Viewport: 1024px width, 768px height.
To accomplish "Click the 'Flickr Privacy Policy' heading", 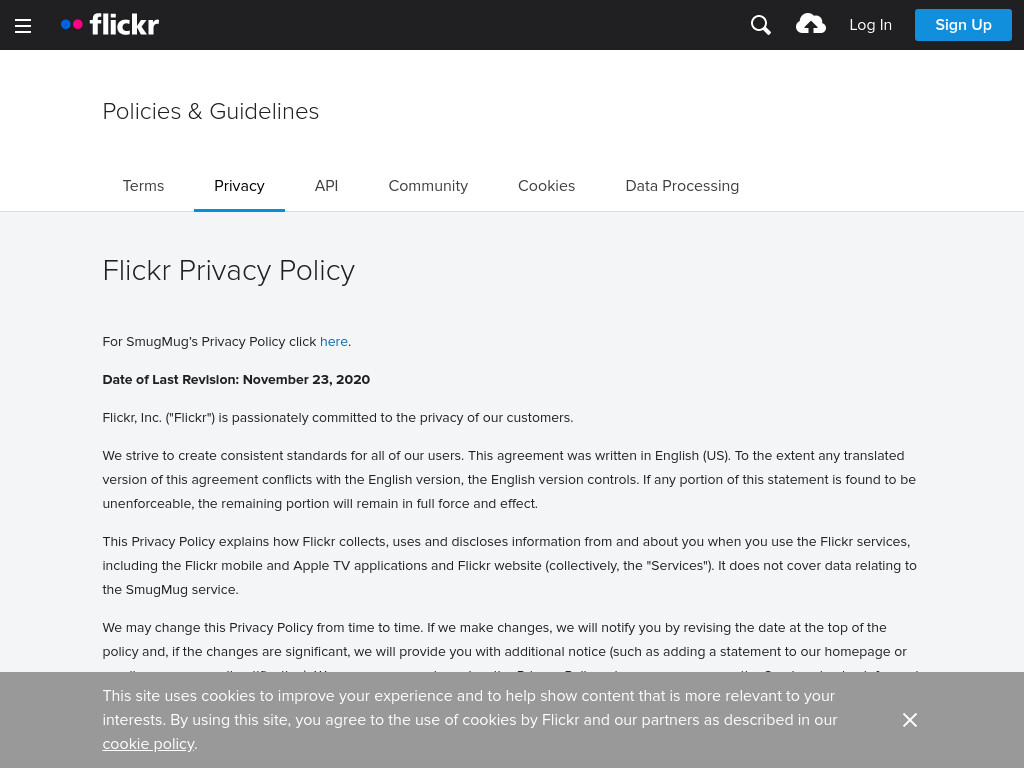I will click(229, 270).
